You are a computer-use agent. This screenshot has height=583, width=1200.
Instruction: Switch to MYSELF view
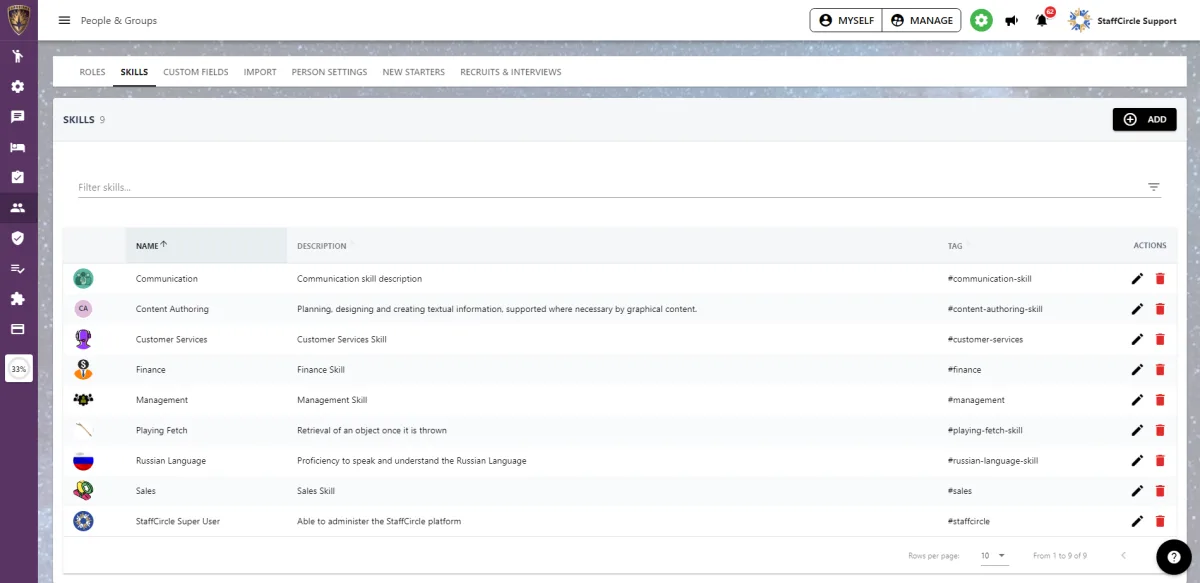[845, 20]
